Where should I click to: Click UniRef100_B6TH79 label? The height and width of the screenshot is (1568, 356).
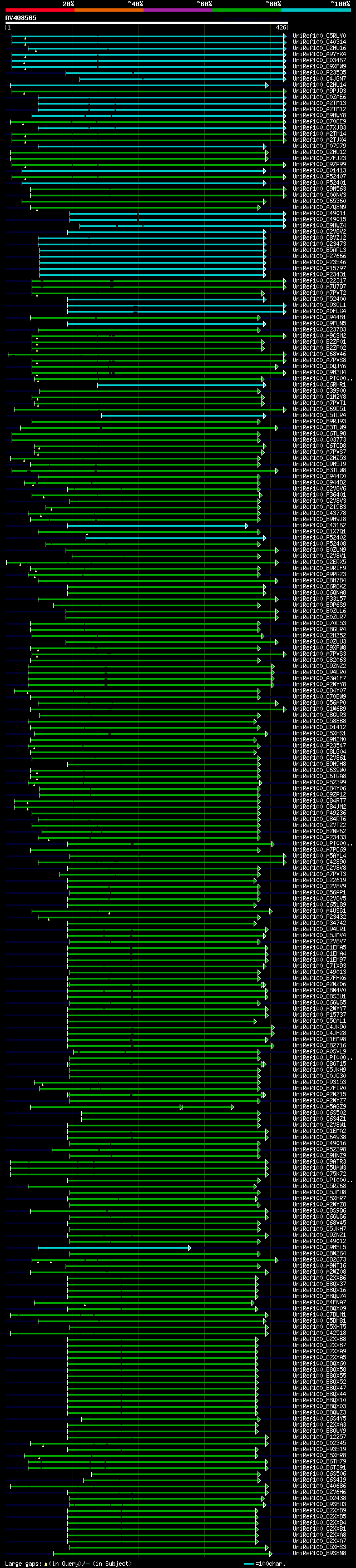(x=319, y=1461)
